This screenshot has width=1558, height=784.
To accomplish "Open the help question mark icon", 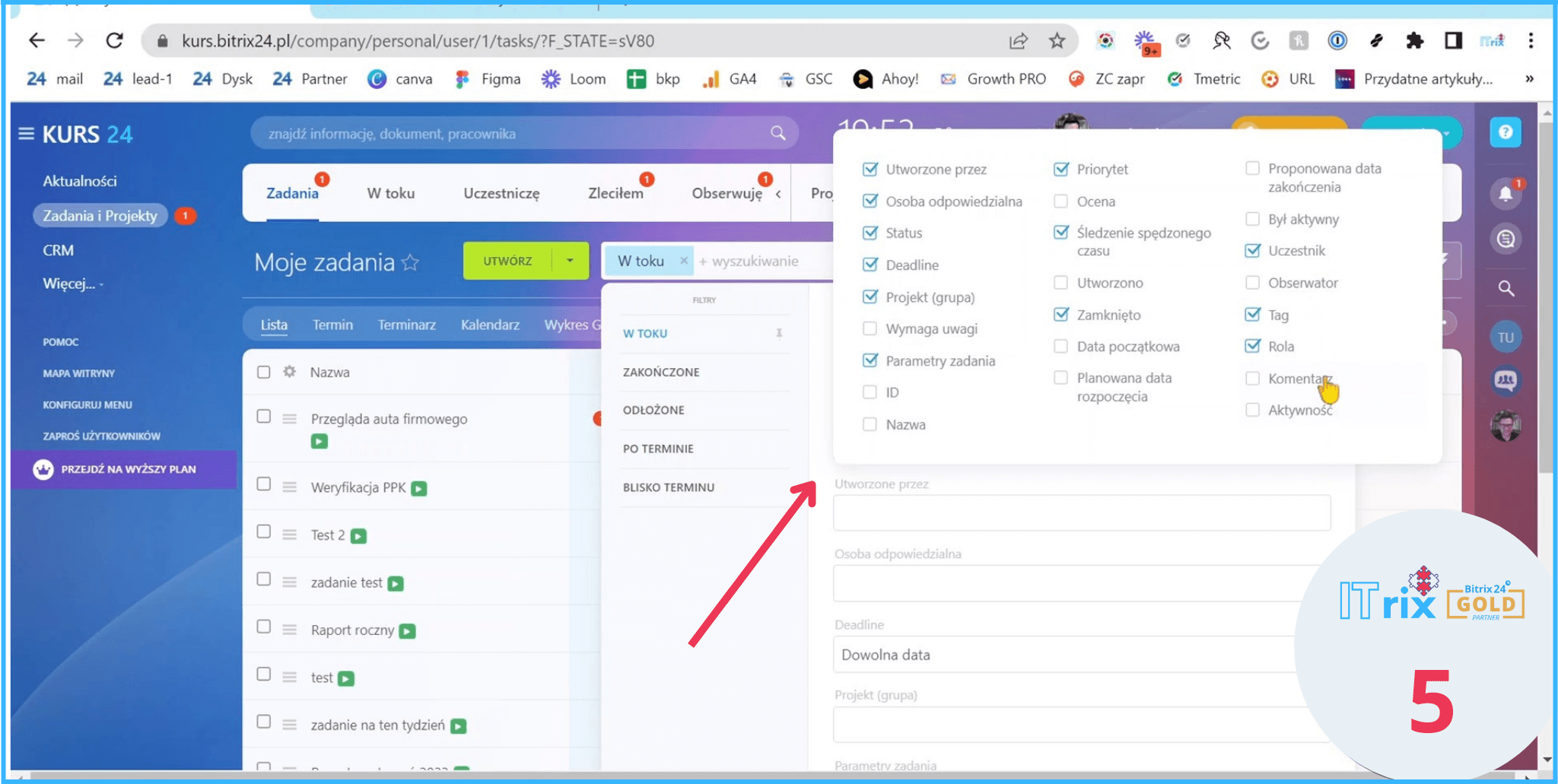I will pos(1505,132).
